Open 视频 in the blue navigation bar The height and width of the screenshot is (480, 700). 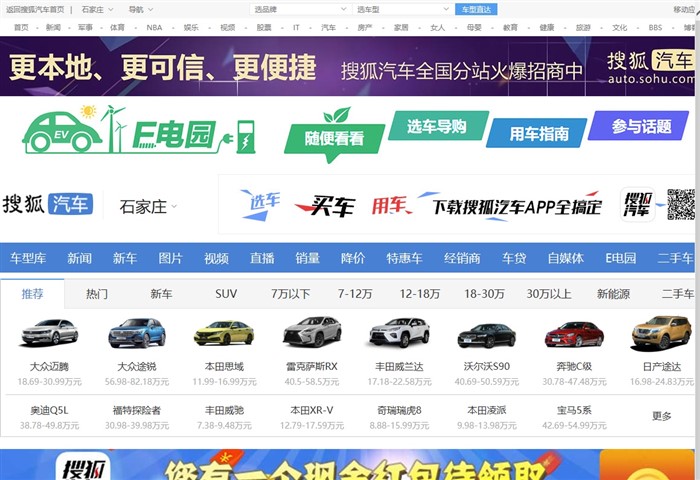coord(217,258)
